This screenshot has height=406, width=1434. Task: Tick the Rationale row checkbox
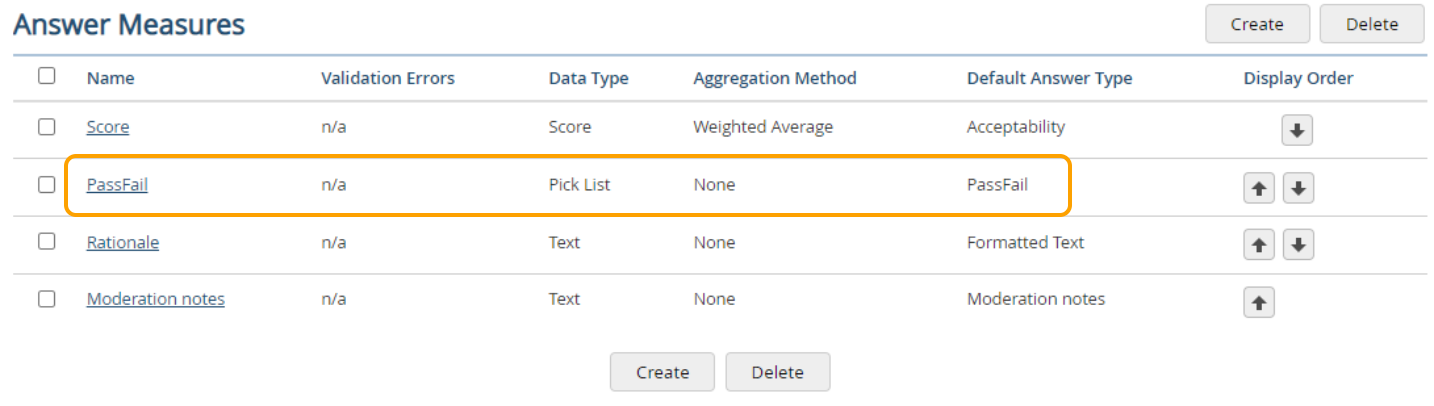pyautogui.click(x=47, y=242)
